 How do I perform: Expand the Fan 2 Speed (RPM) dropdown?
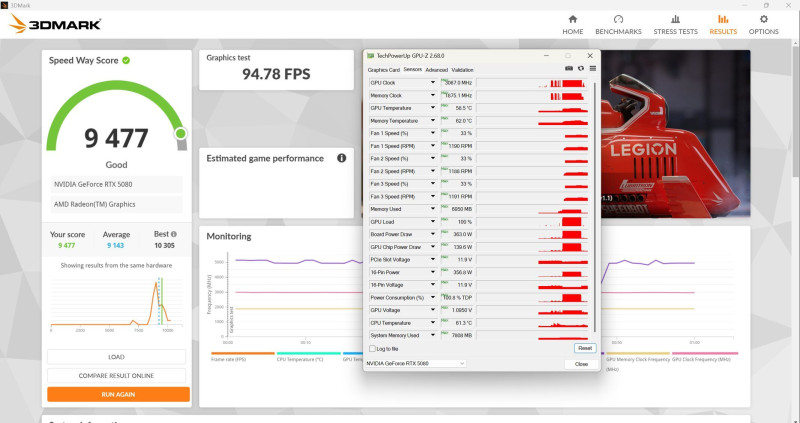tap(433, 171)
